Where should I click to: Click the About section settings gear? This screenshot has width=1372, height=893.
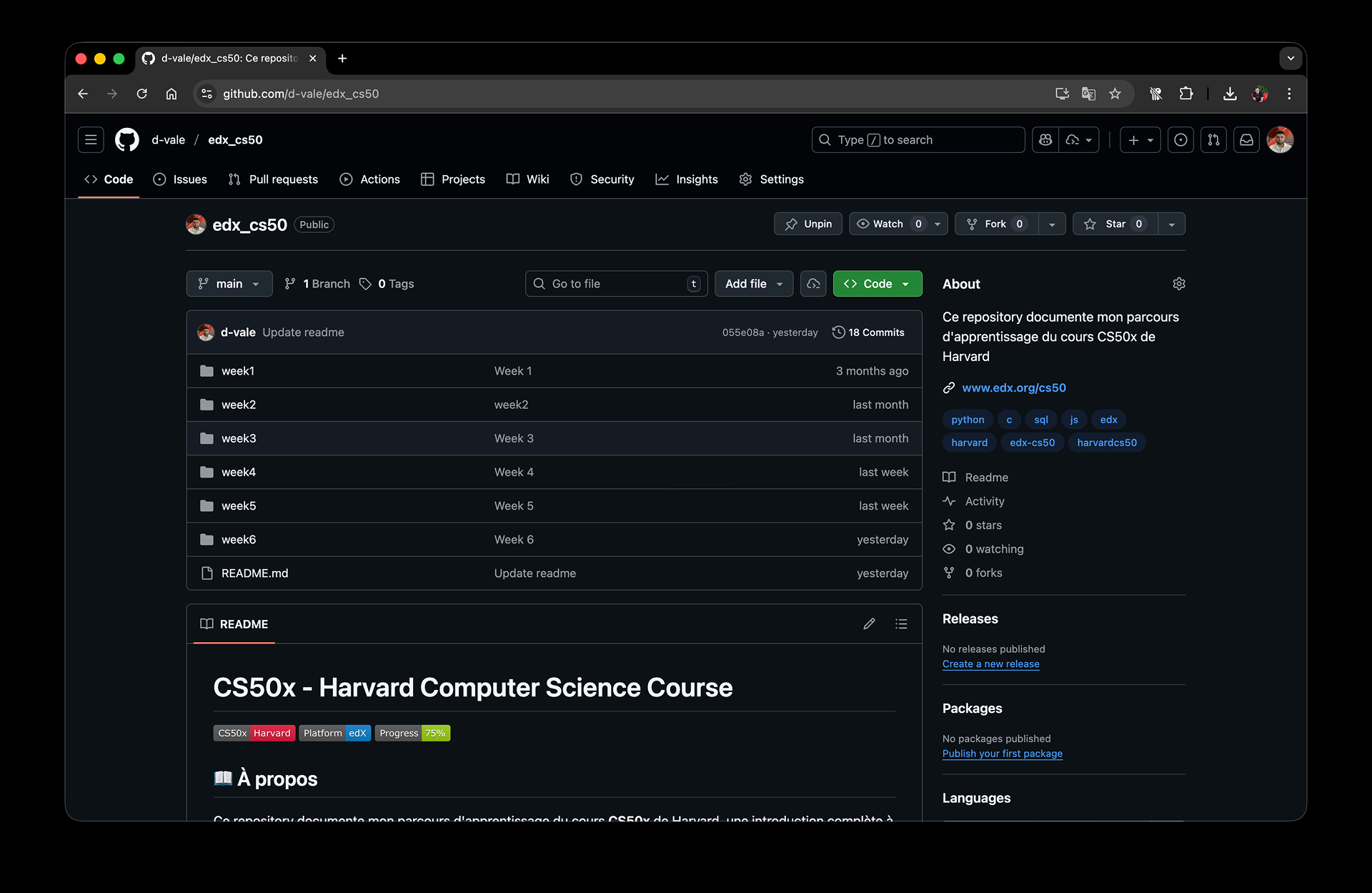click(1178, 284)
